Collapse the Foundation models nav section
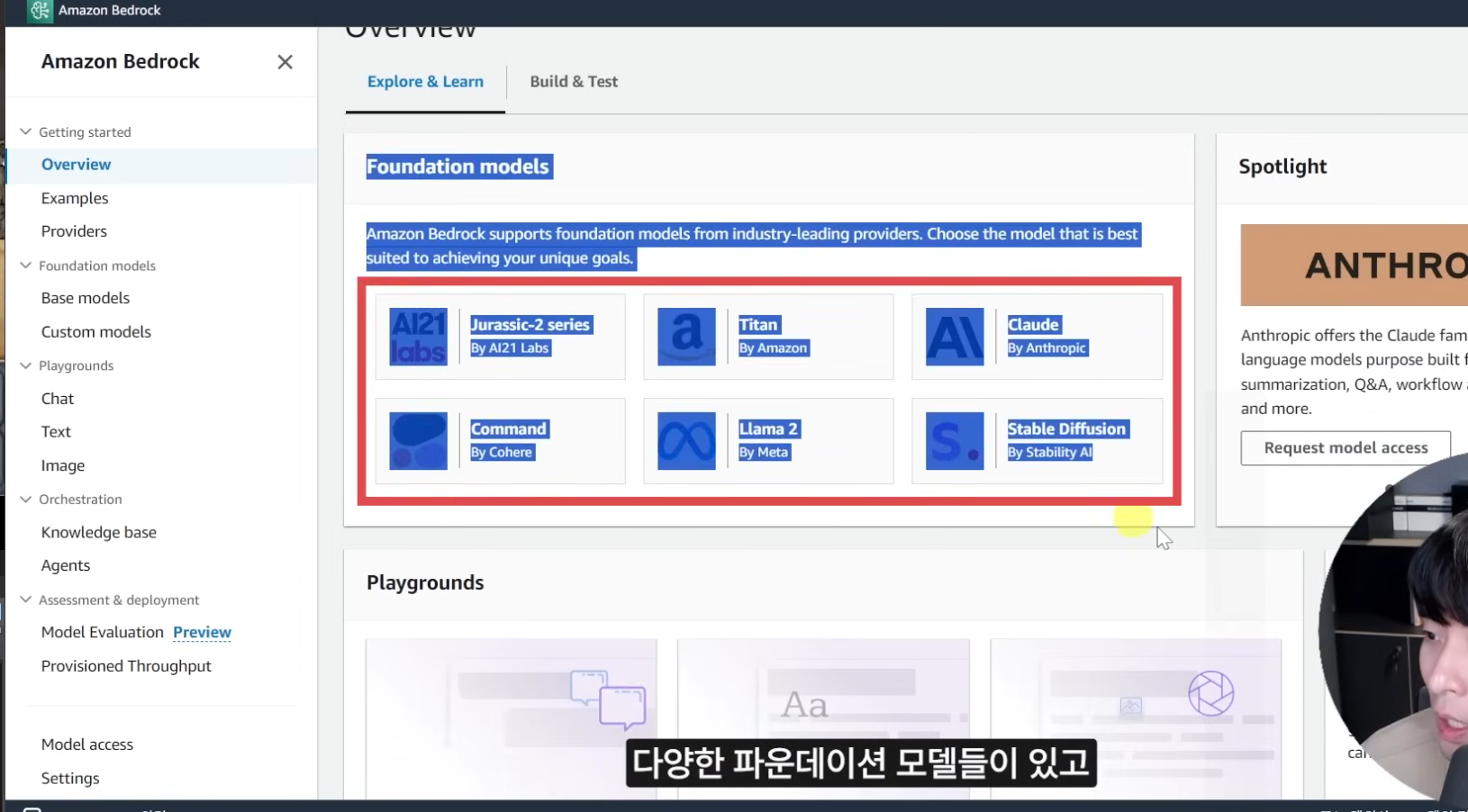Viewport: 1468px width, 812px height. (x=25, y=266)
